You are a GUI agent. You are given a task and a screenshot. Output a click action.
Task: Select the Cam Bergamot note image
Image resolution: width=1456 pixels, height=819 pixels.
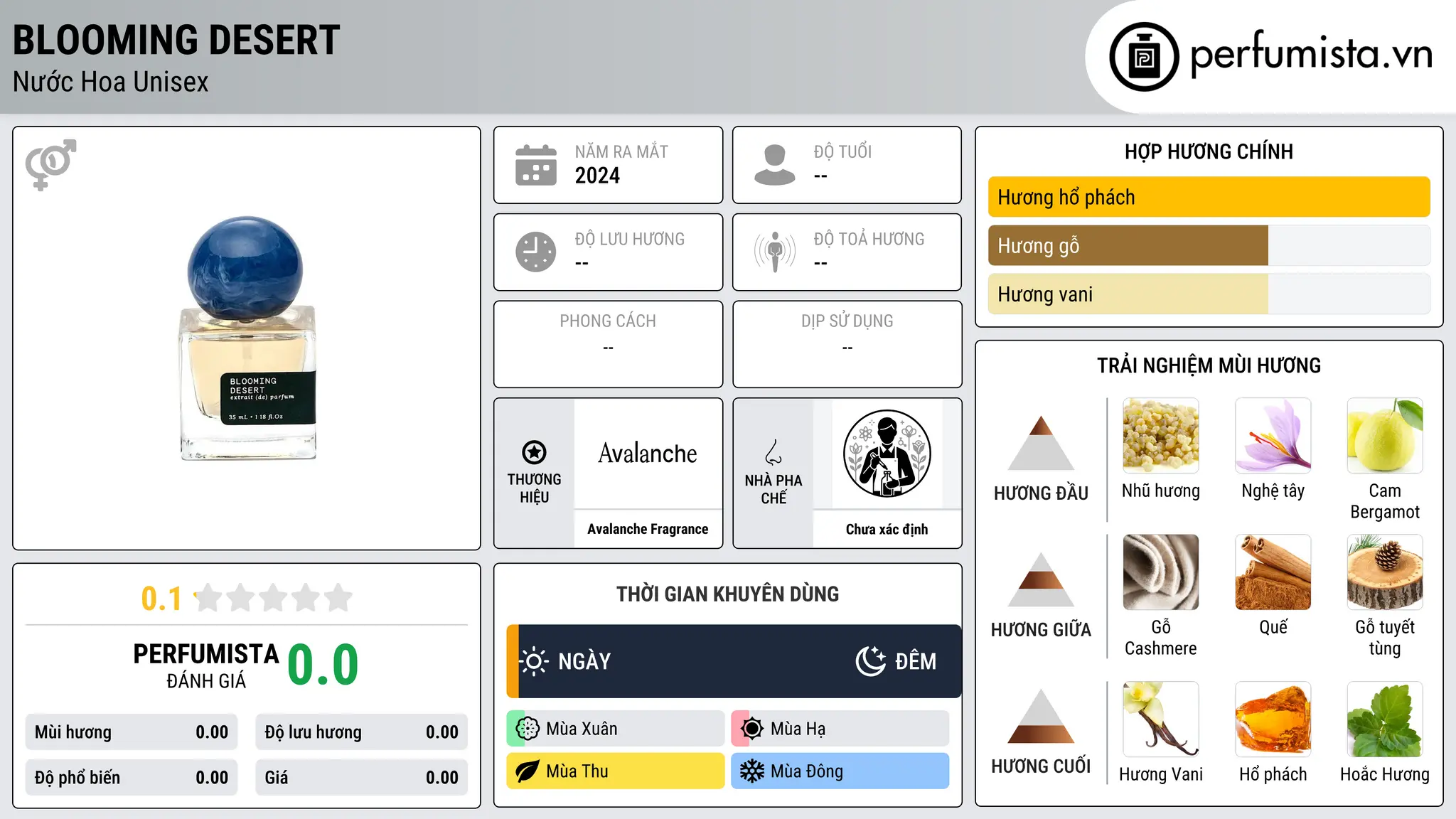[1385, 436]
